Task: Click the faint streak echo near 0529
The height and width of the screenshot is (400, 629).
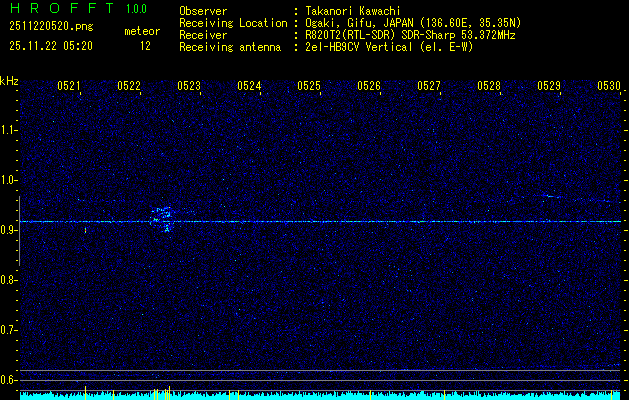Action: [x=553, y=196]
